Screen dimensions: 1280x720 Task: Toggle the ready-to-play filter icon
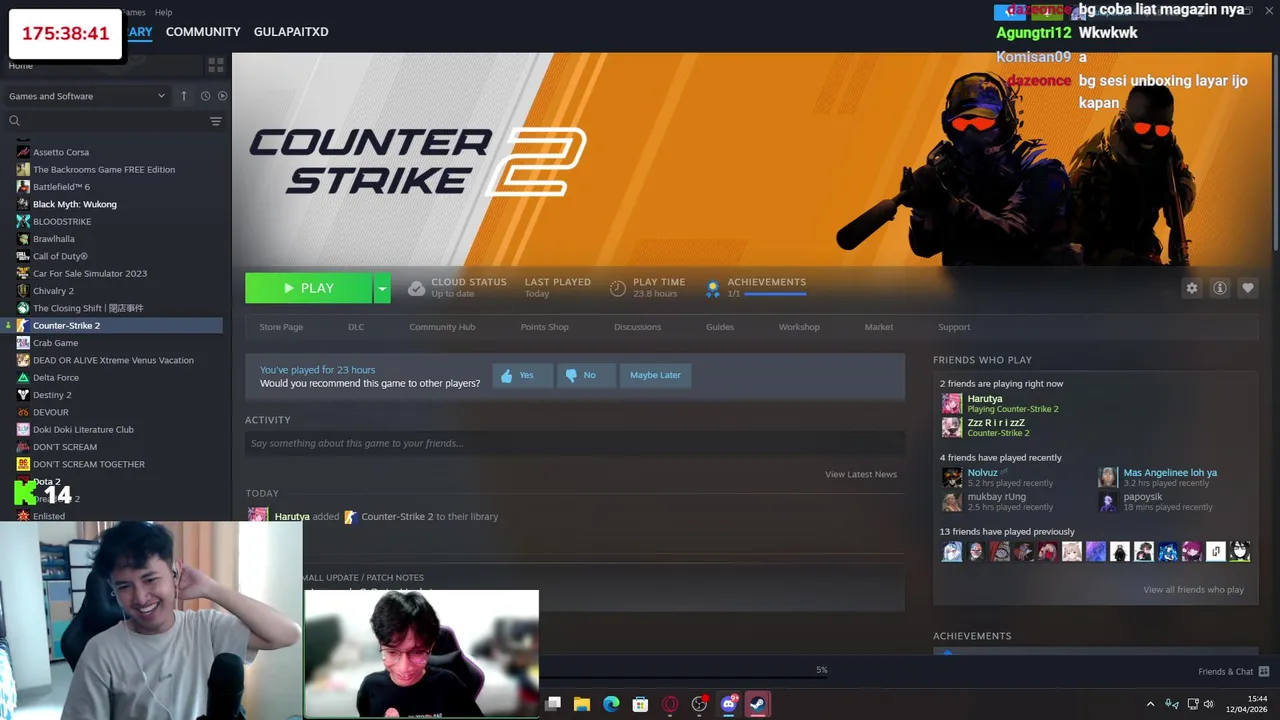(223, 96)
